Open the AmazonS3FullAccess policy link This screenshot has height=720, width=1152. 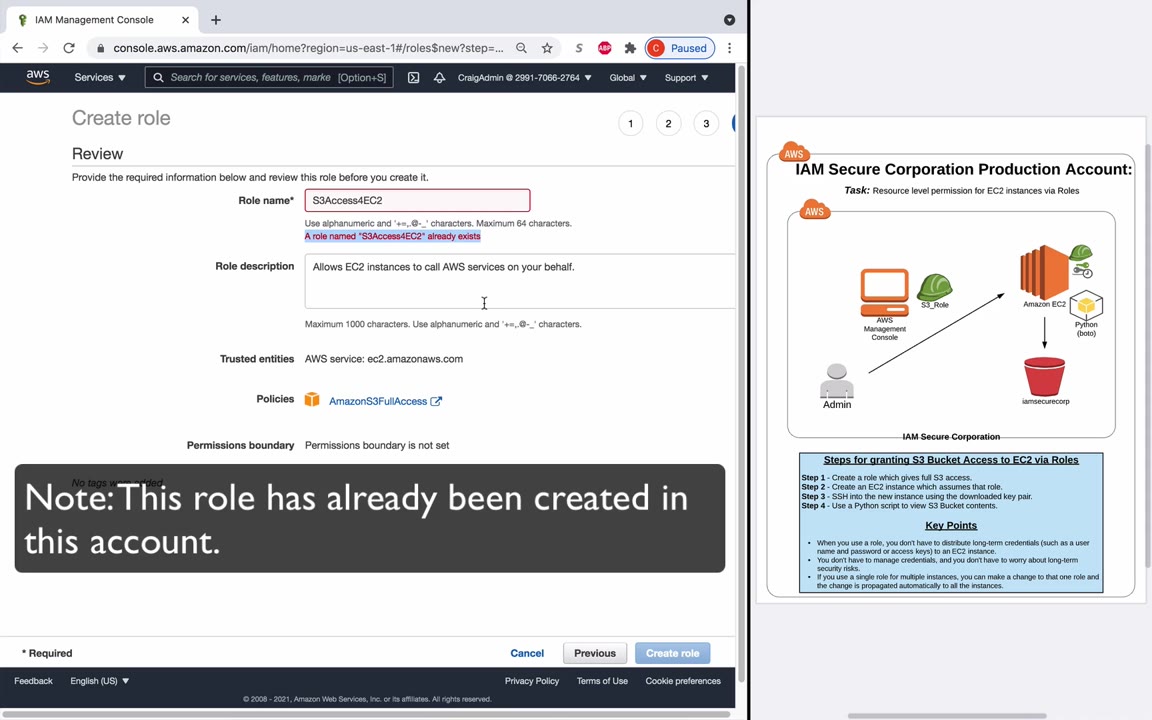tap(378, 401)
